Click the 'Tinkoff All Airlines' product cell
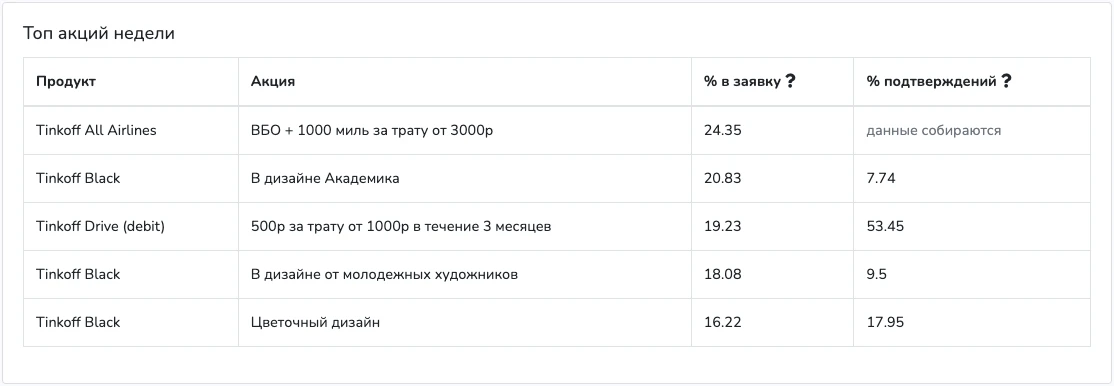 click(131, 131)
